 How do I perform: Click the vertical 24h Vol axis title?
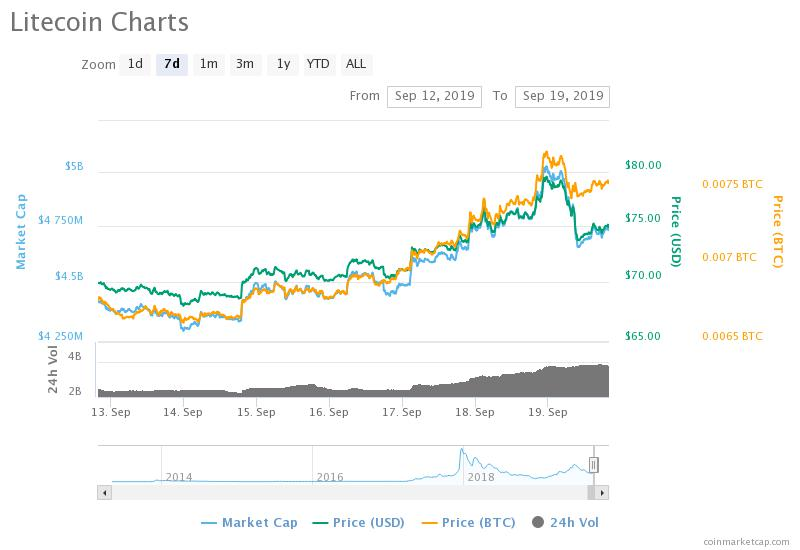[x=53, y=370]
